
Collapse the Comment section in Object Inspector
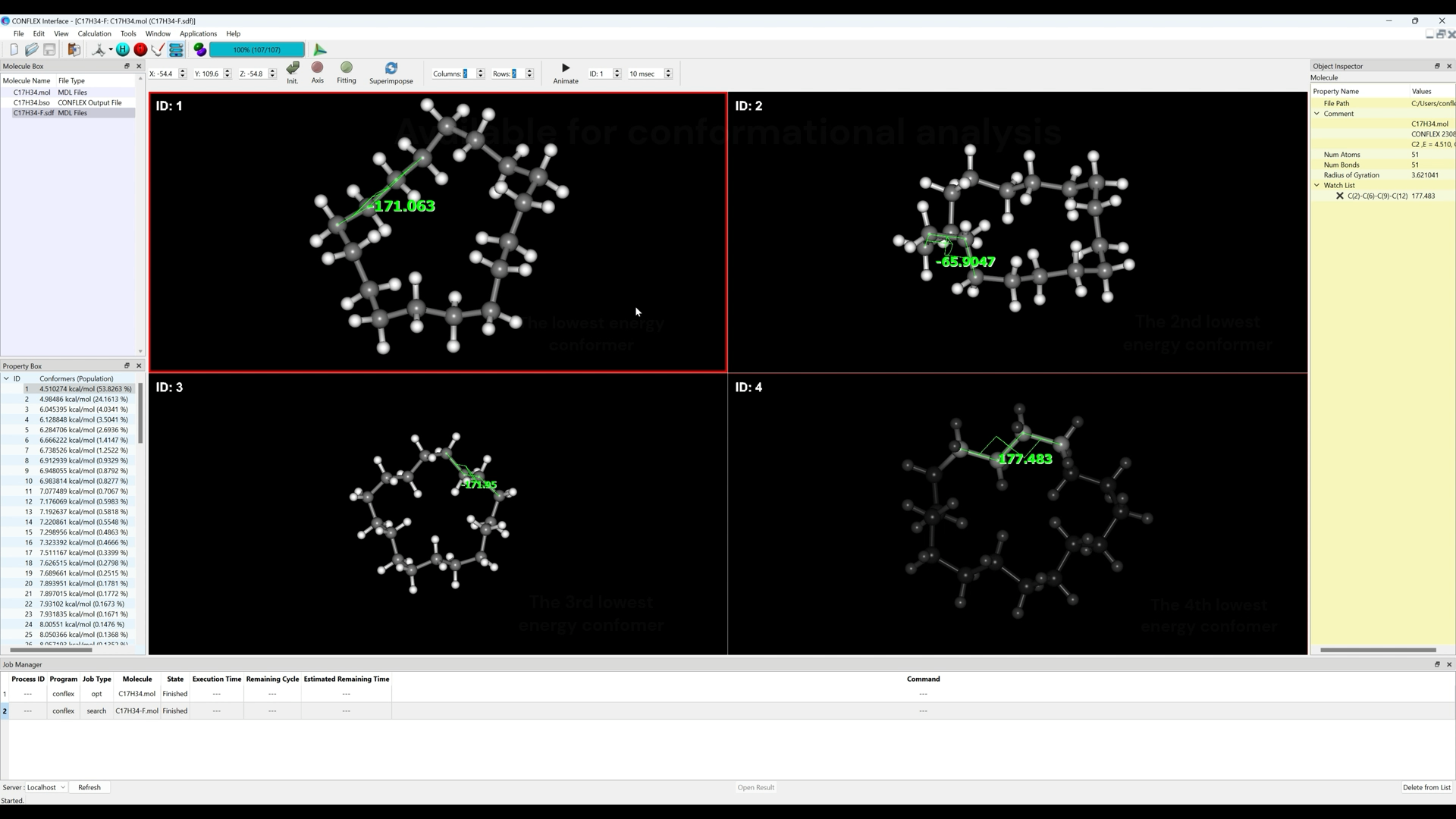(1318, 114)
